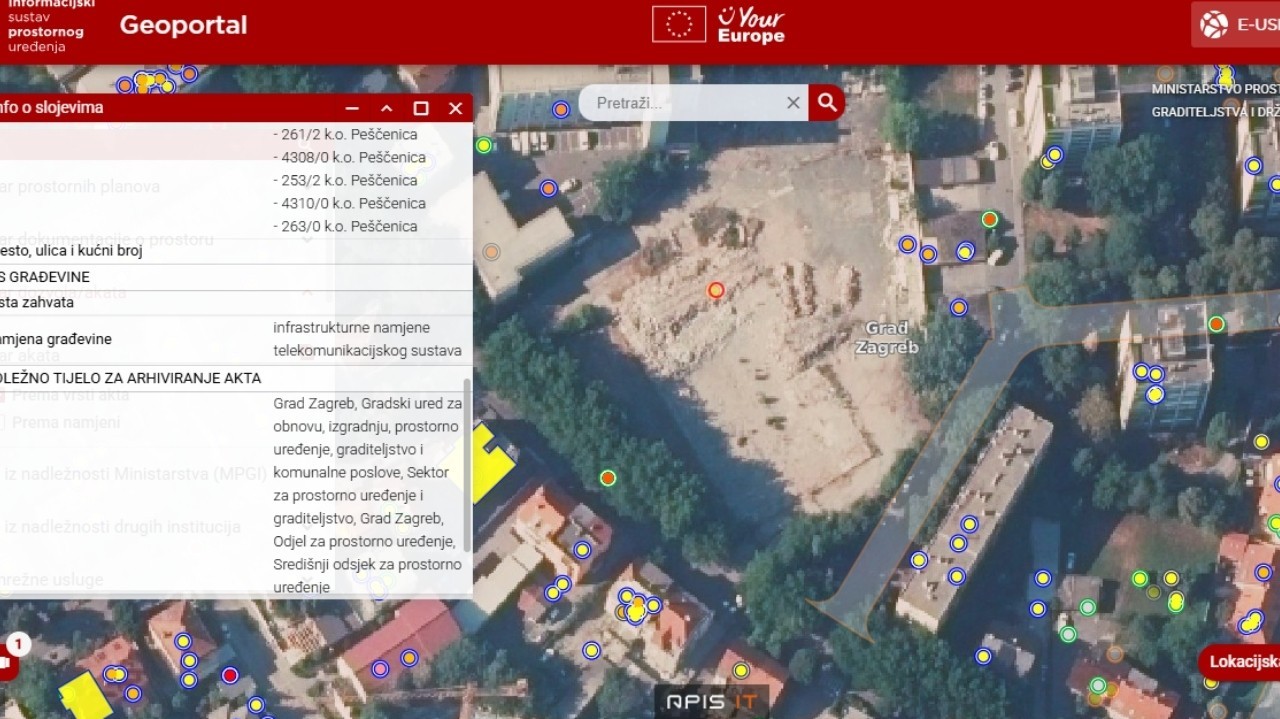The height and width of the screenshot is (719, 1280).
Task: Open the Your Europe logo link
Action: 751,25
